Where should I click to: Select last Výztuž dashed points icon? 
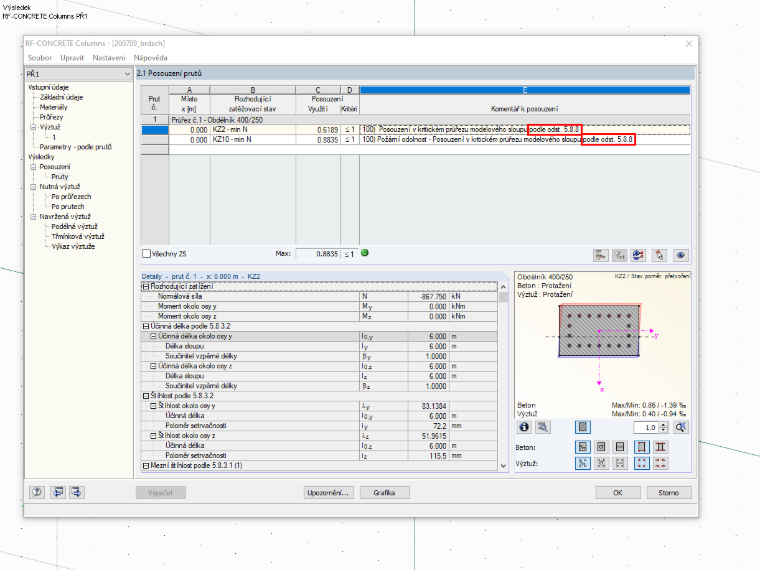(660, 463)
